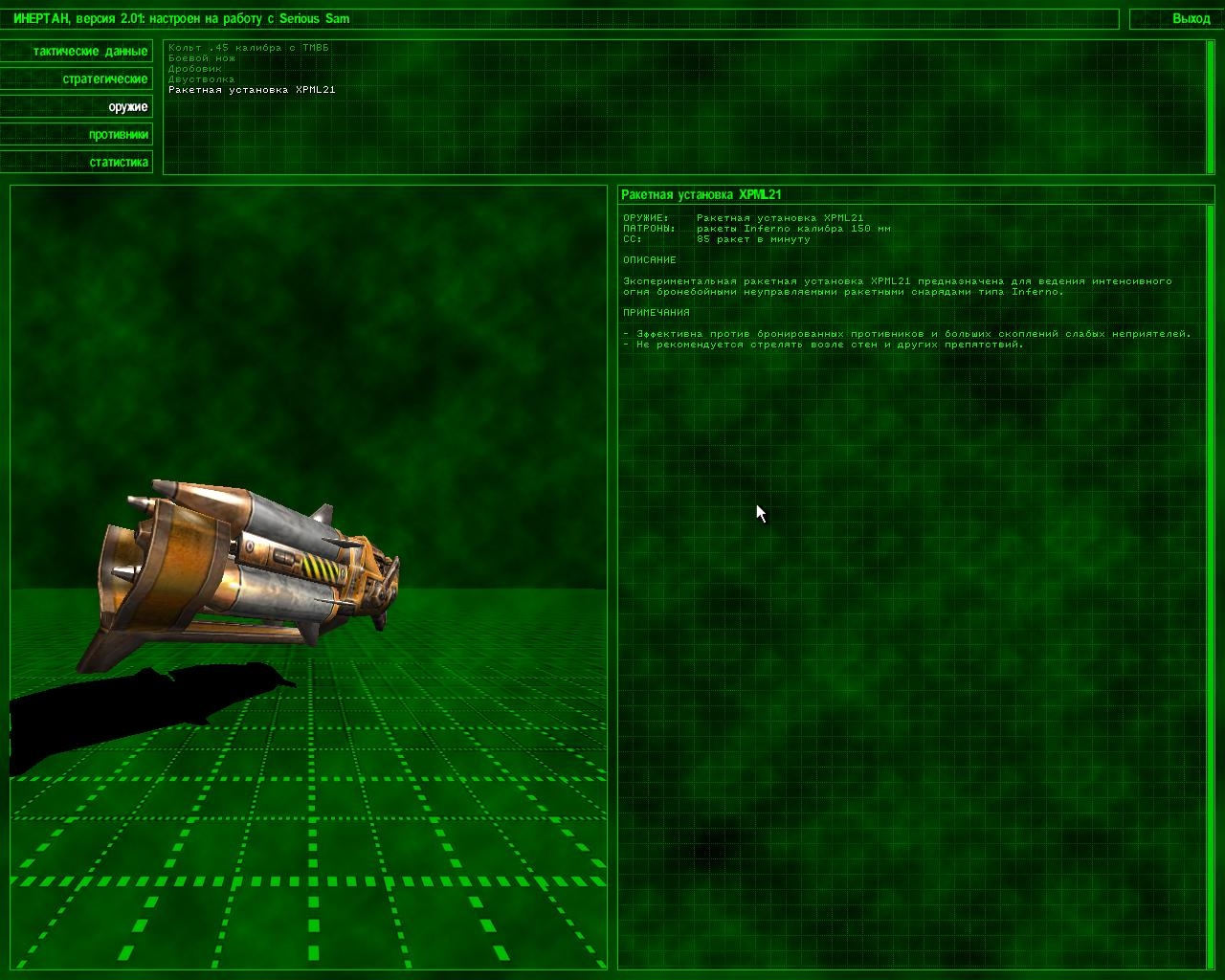This screenshot has width=1225, height=980.
Task: Open the стратегические tab
Action: 77,79
